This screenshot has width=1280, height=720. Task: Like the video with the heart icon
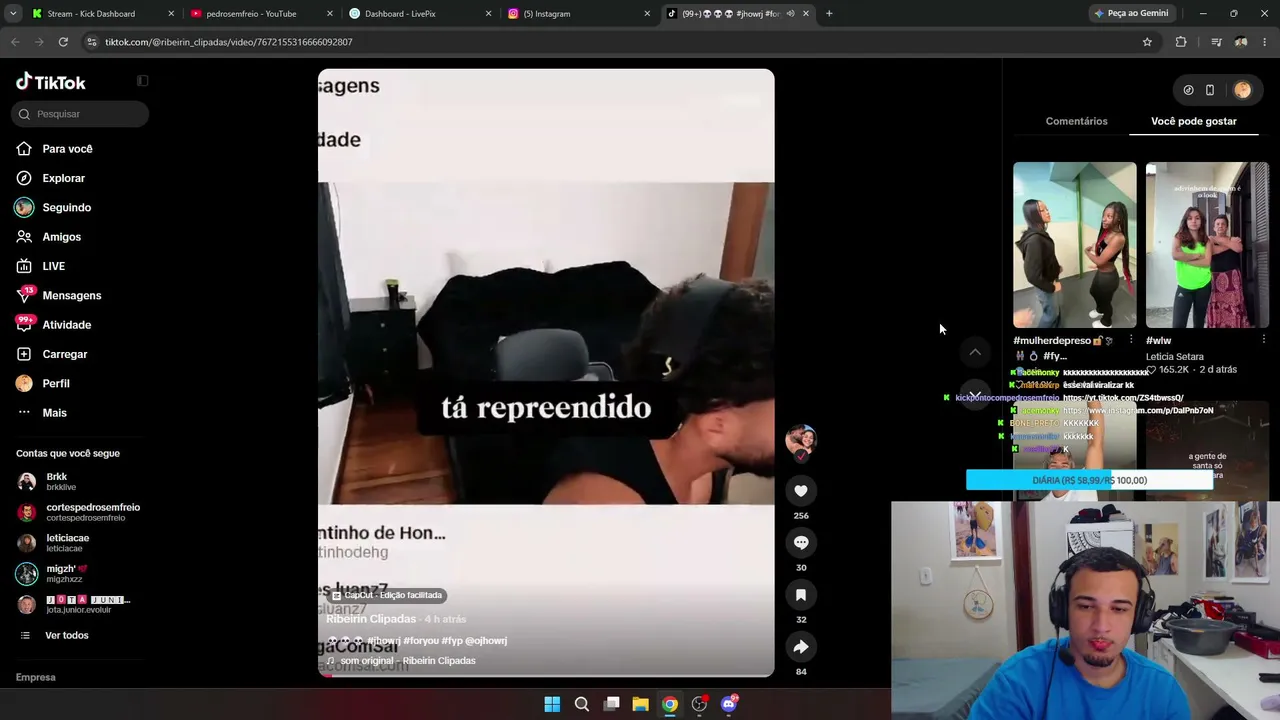pyautogui.click(x=801, y=490)
